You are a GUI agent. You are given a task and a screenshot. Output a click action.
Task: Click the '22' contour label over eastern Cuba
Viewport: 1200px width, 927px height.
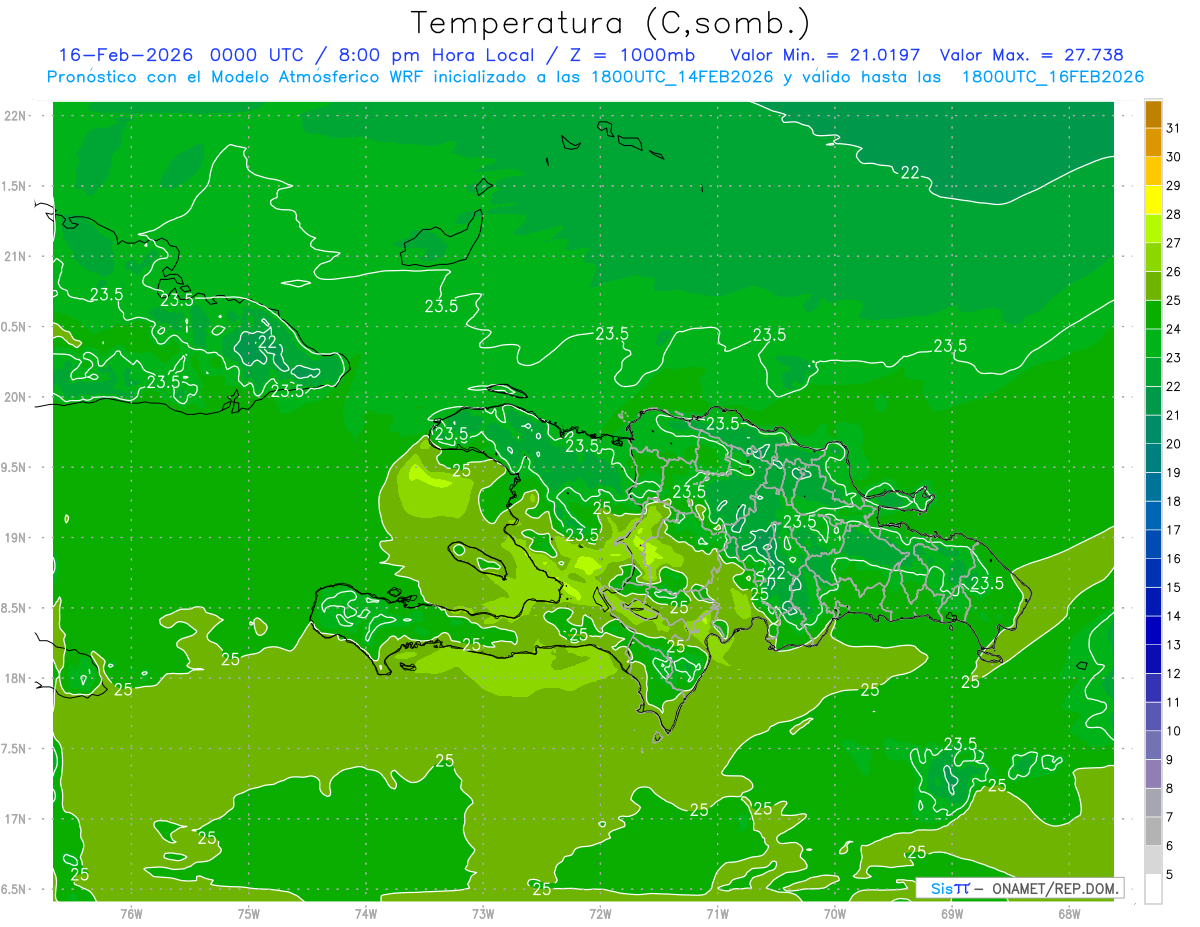267,342
